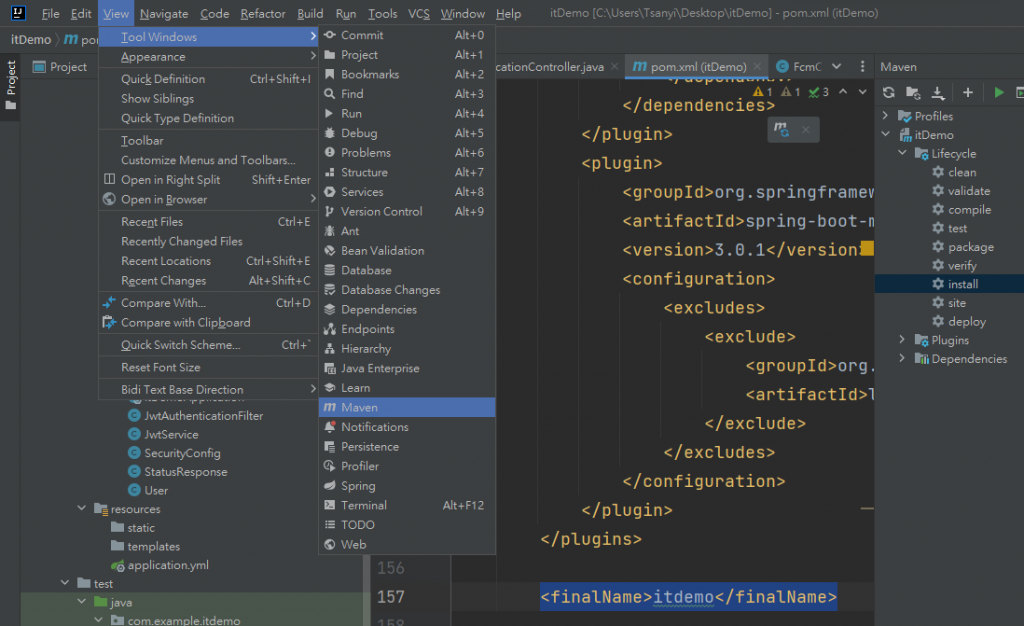Click Reload All Maven Projects icon
Viewport: 1024px width, 626px height.
coord(888,93)
